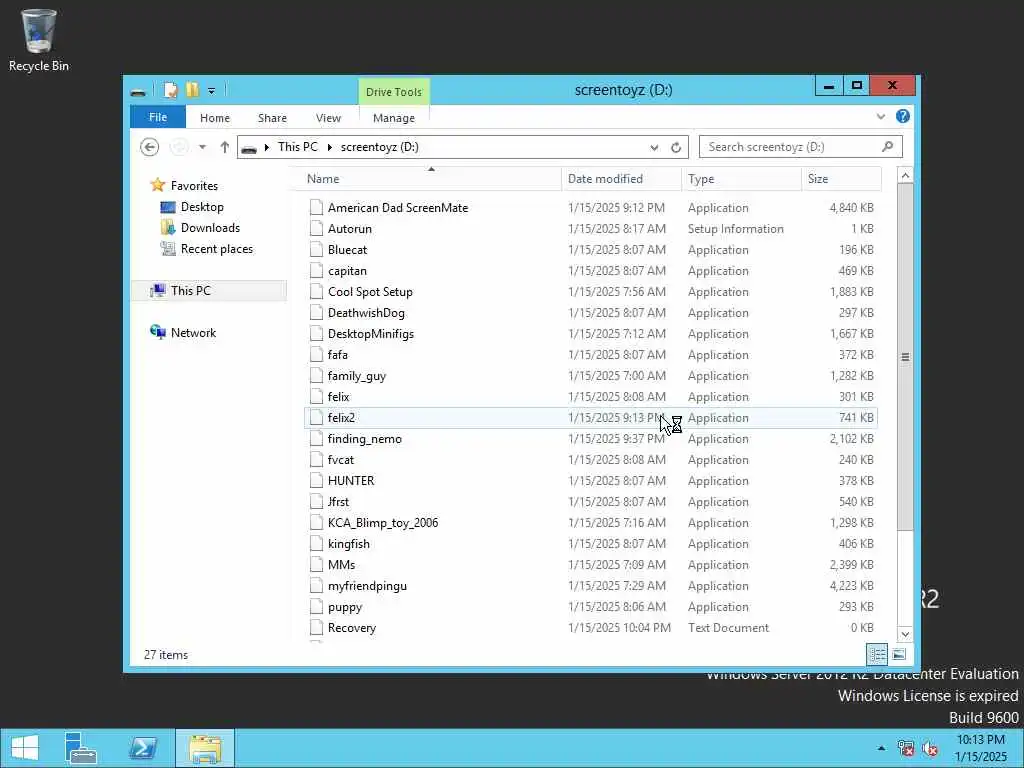The width and height of the screenshot is (1024, 768).
Task: Launch Server Manager from taskbar
Action: pos(81,748)
